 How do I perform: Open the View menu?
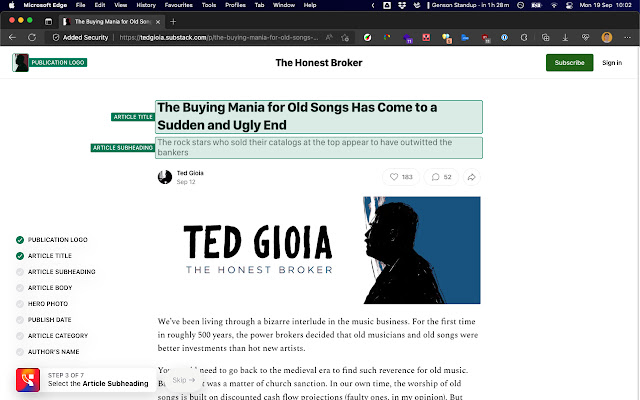[x=120, y=5]
